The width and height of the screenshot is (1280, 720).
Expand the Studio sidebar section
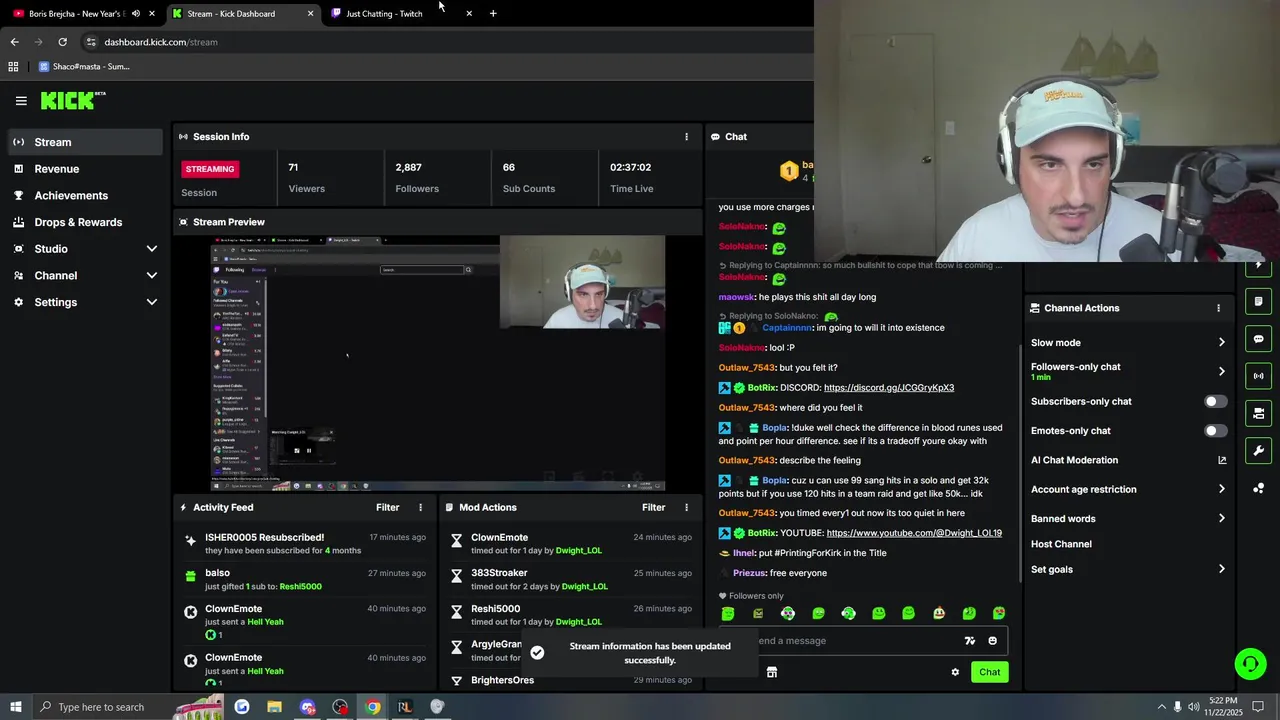(84, 249)
